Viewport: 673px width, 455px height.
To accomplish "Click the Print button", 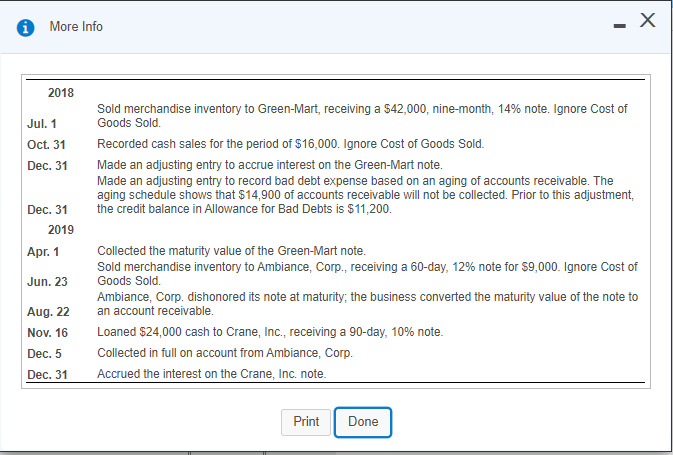I will 306,422.
